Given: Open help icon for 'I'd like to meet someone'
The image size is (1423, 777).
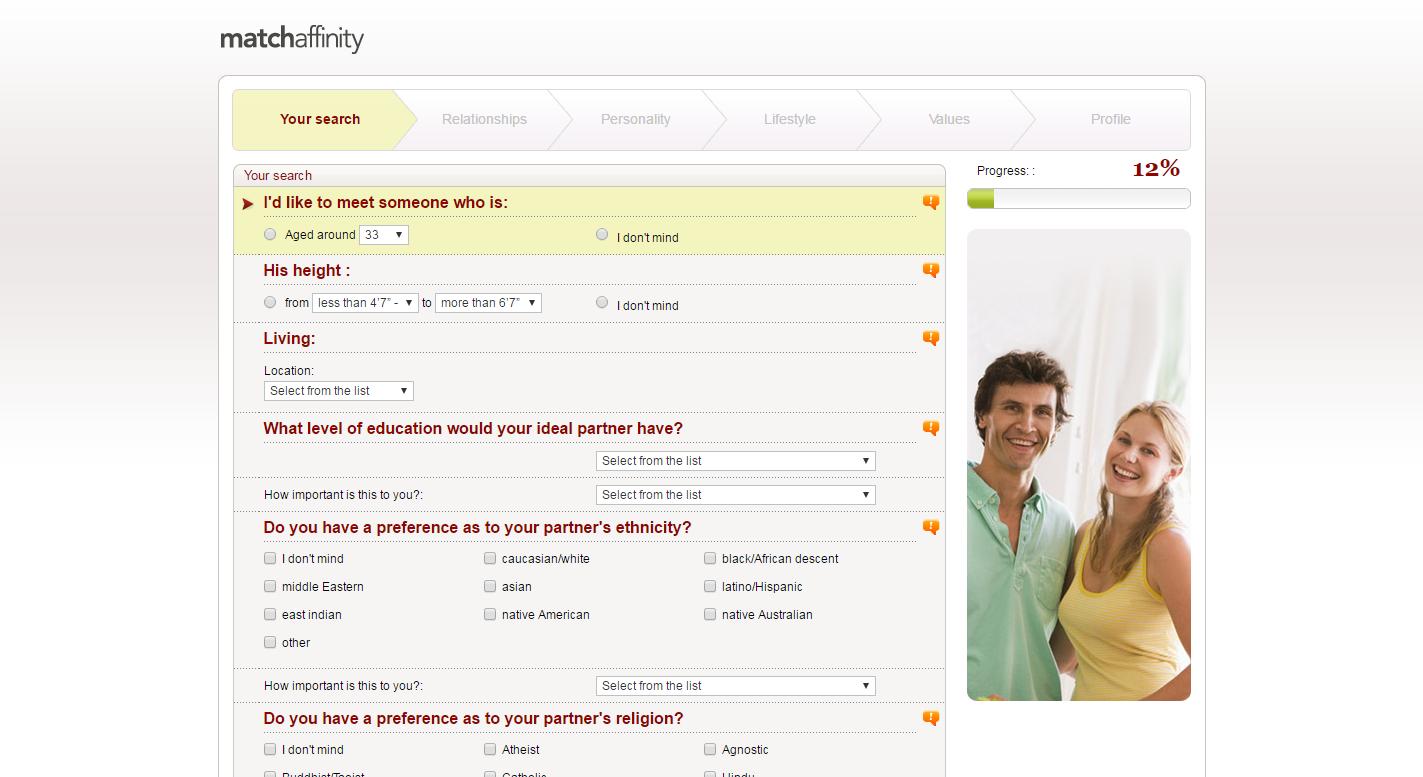Looking at the screenshot, I should (931, 203).
